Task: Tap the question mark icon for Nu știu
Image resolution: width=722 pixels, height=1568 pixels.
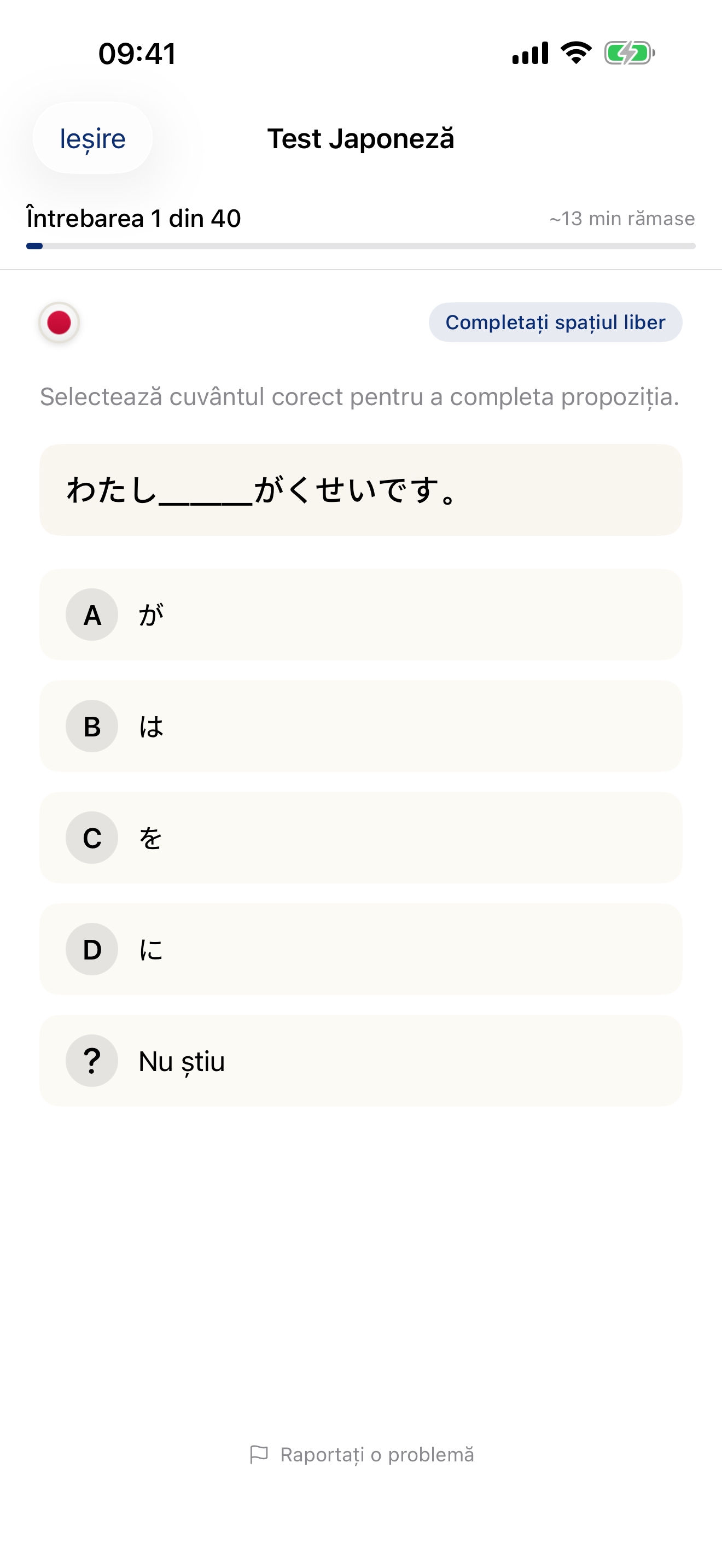Action: (x=91, y=1060)
